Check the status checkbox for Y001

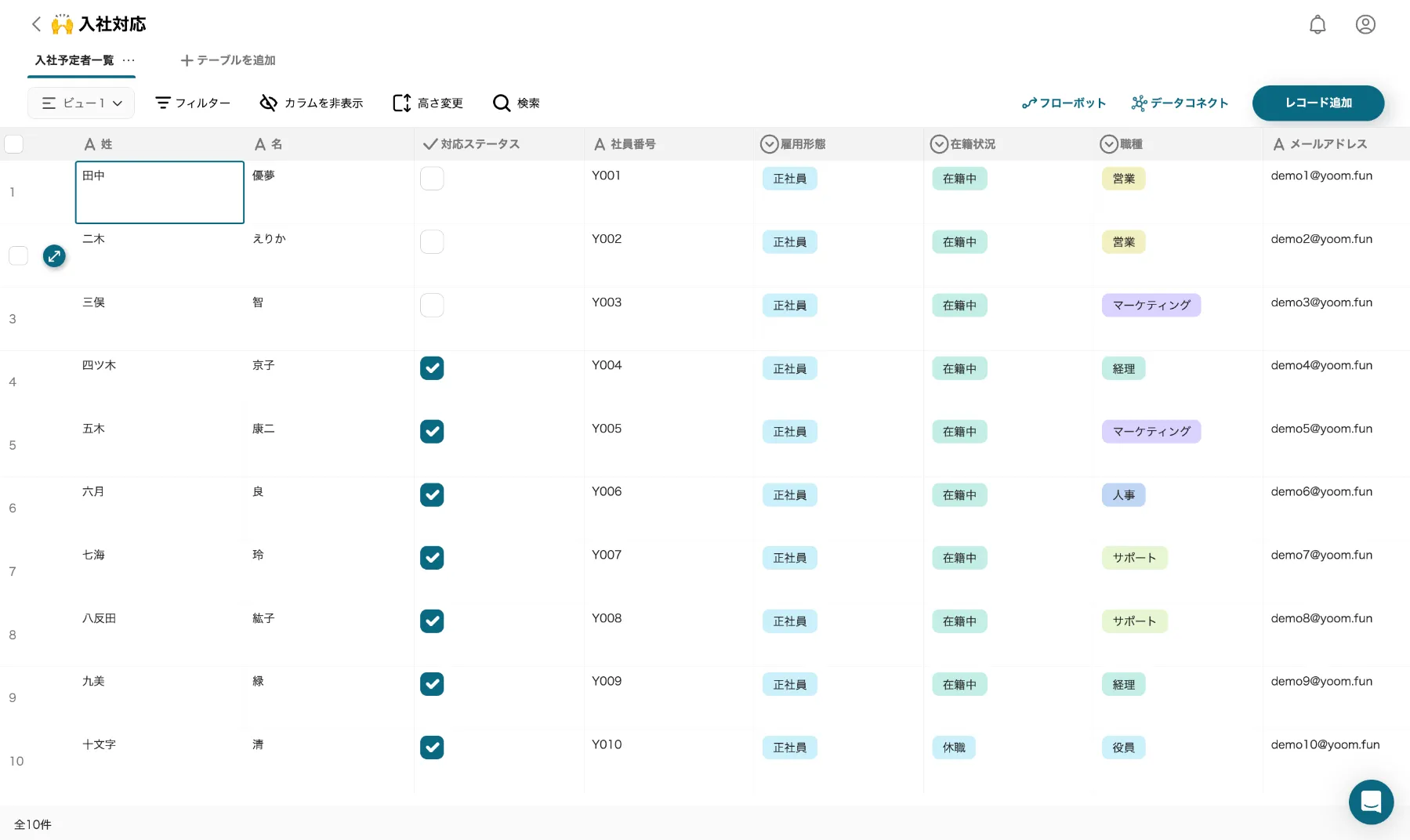coord(432,179)
